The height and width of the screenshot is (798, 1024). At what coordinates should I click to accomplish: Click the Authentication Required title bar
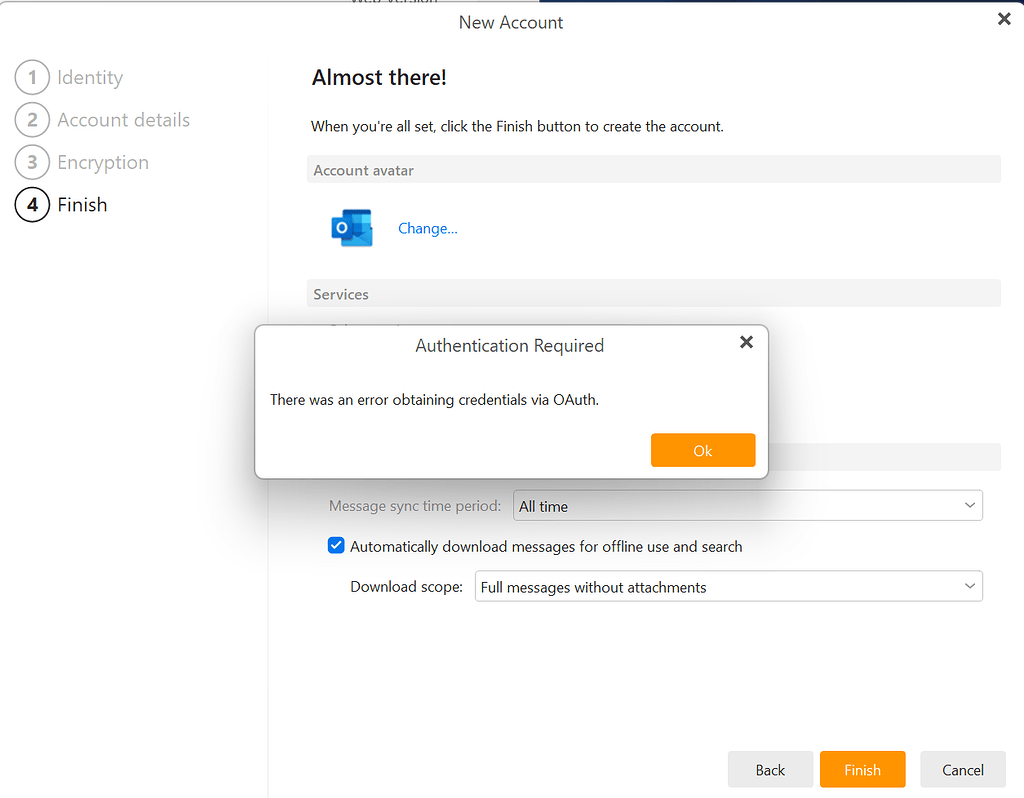[509, 346]
